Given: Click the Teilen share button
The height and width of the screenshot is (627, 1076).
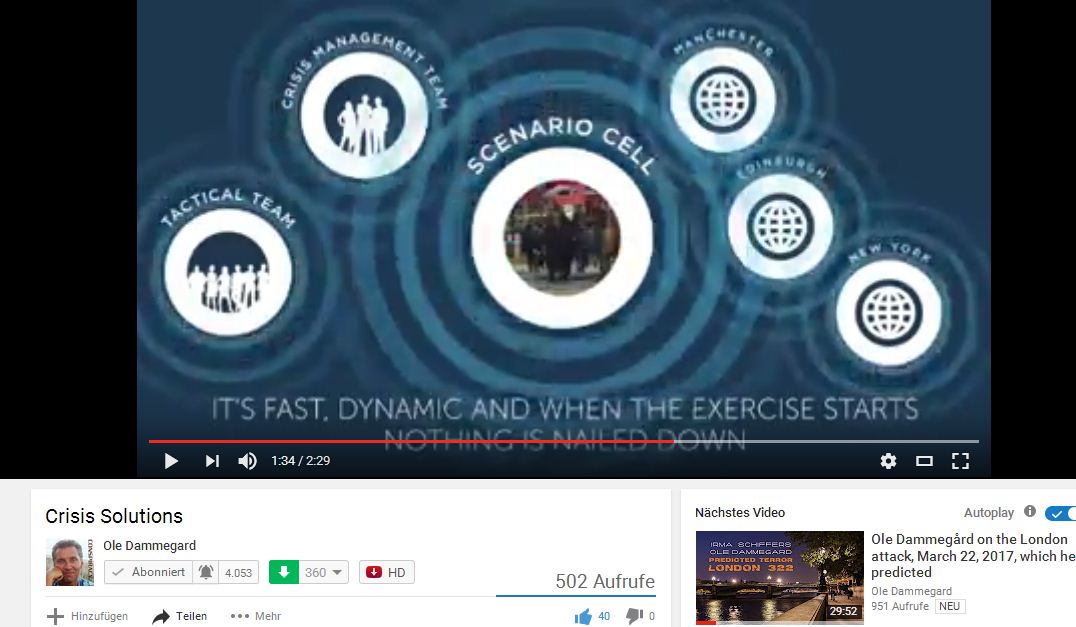Looking at the screenshot, I should [x=180, y=616].
